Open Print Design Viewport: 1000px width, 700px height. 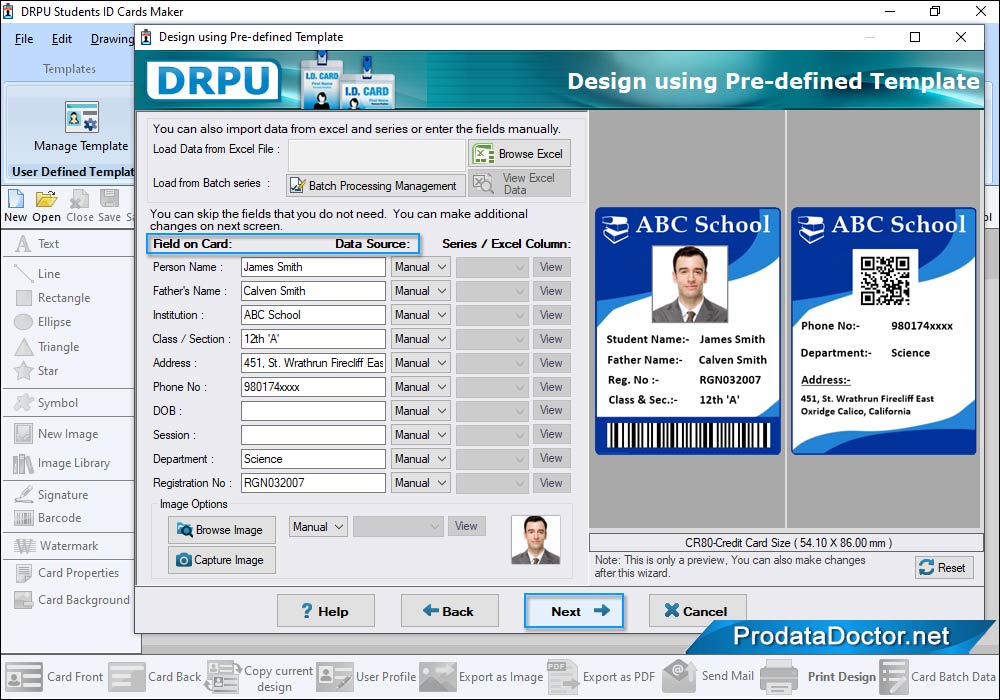(x=819, y=676)
